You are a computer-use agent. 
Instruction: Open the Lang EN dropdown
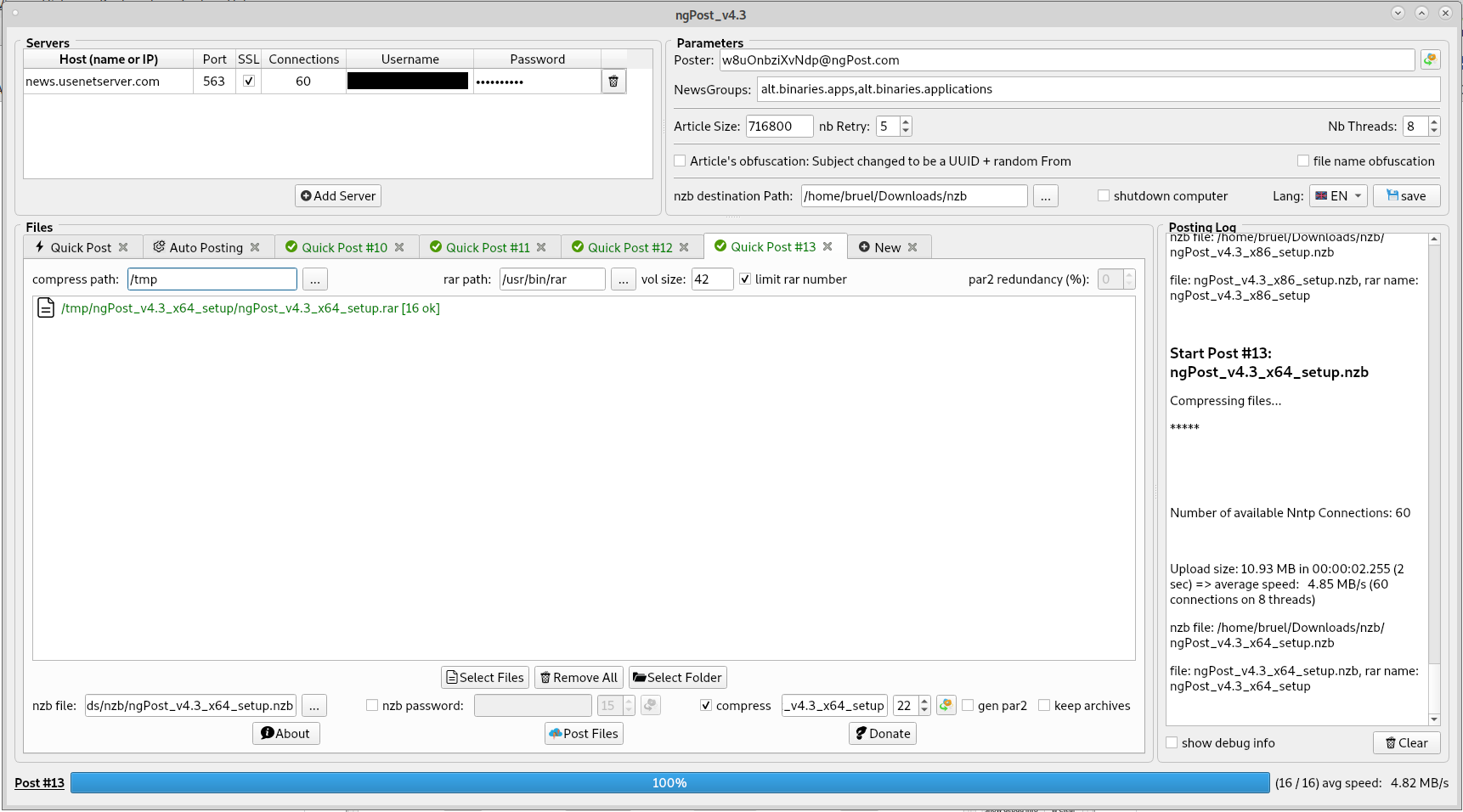click(1338, 195)
